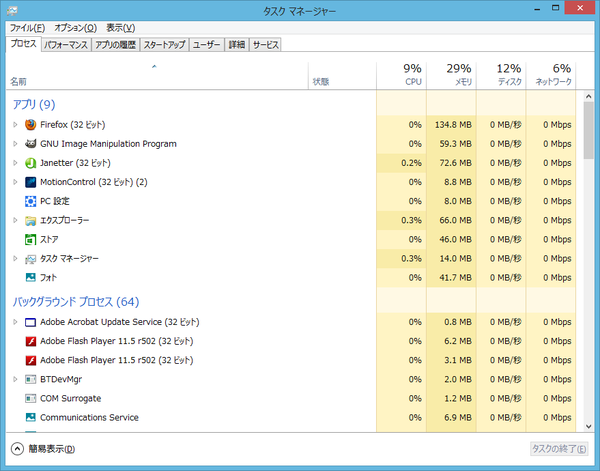Expand Adobe Acrobat Update Service row
This screenshot has height=471, width=600.
pos(15,322)
